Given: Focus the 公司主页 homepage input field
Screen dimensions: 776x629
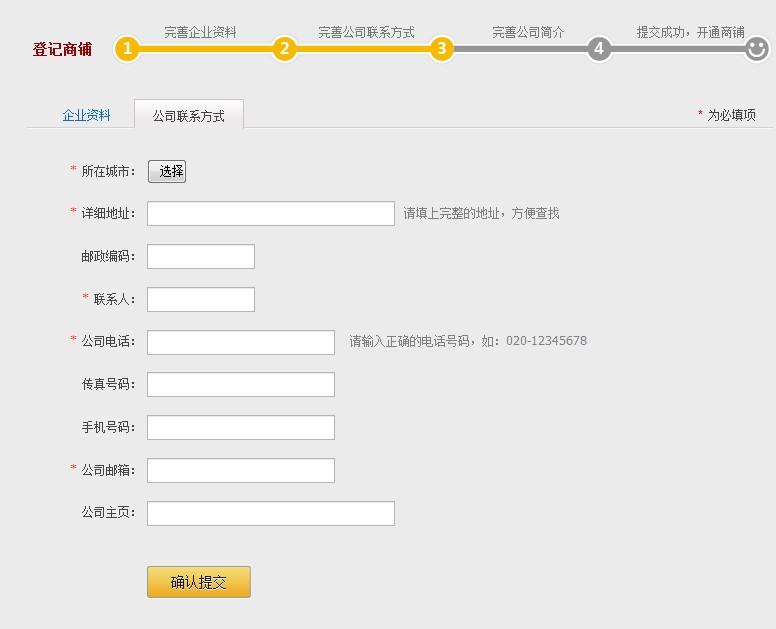Looking at the screenshot, I should 270,513.
